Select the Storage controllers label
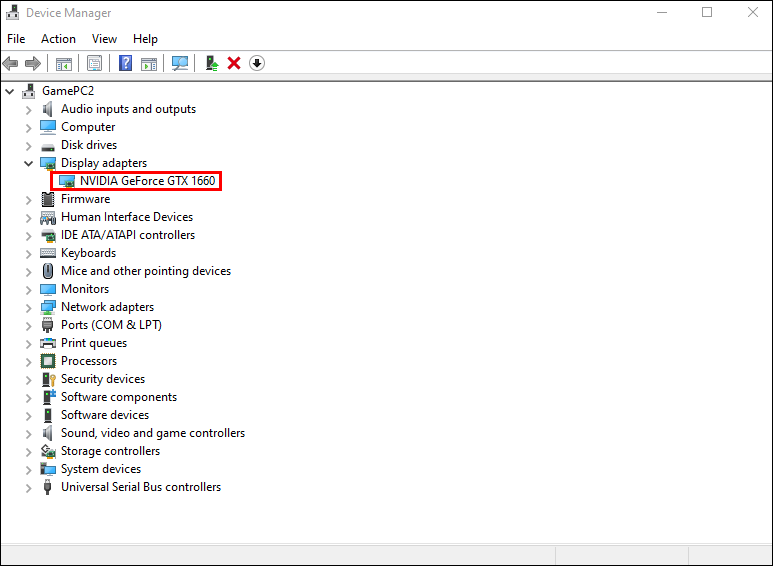 point(110,451)
